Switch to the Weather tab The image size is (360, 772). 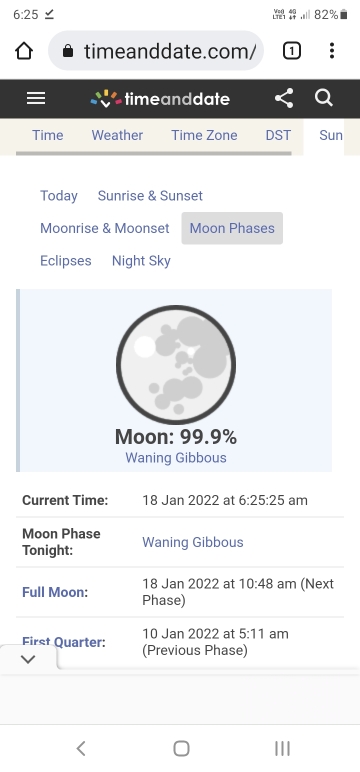[x=117, y=135]
